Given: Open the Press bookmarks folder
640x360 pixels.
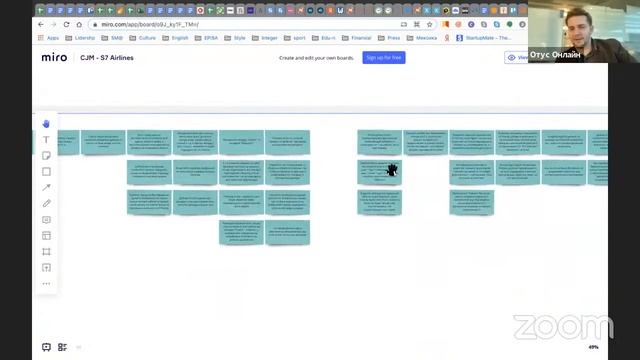Looking at the screenshot, I should coord(389,38).
